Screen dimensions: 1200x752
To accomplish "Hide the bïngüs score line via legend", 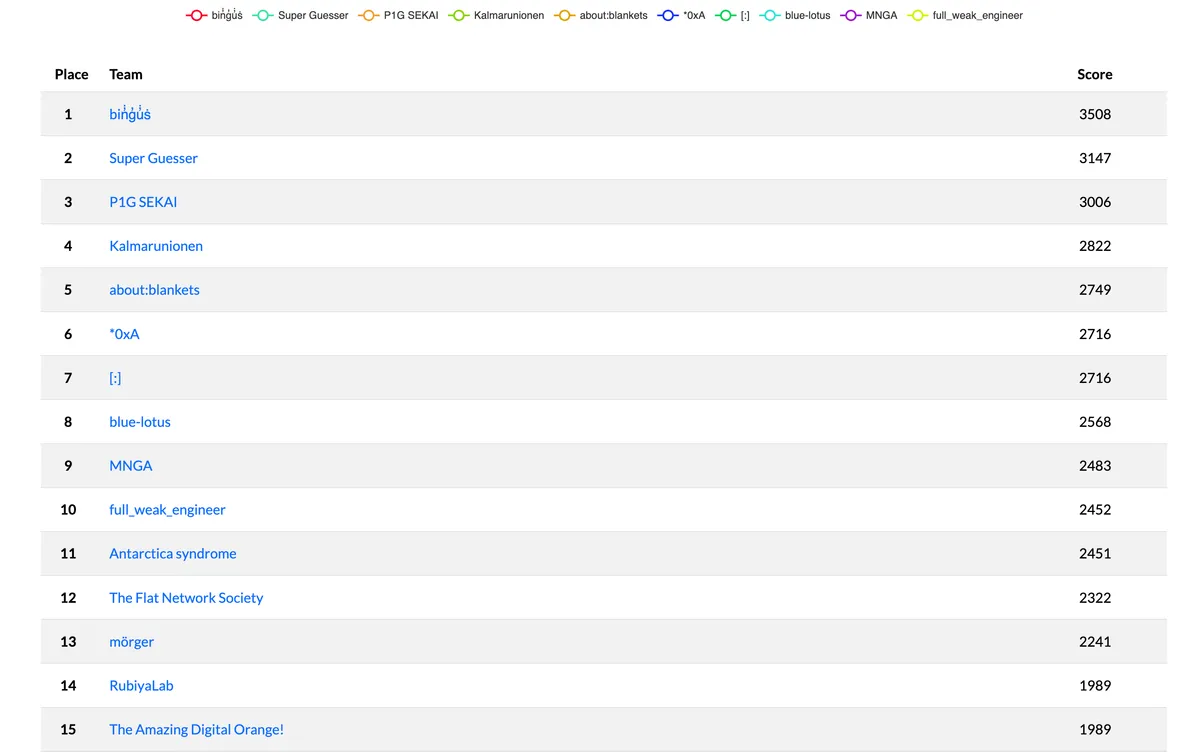I will (x=193, y=15).
